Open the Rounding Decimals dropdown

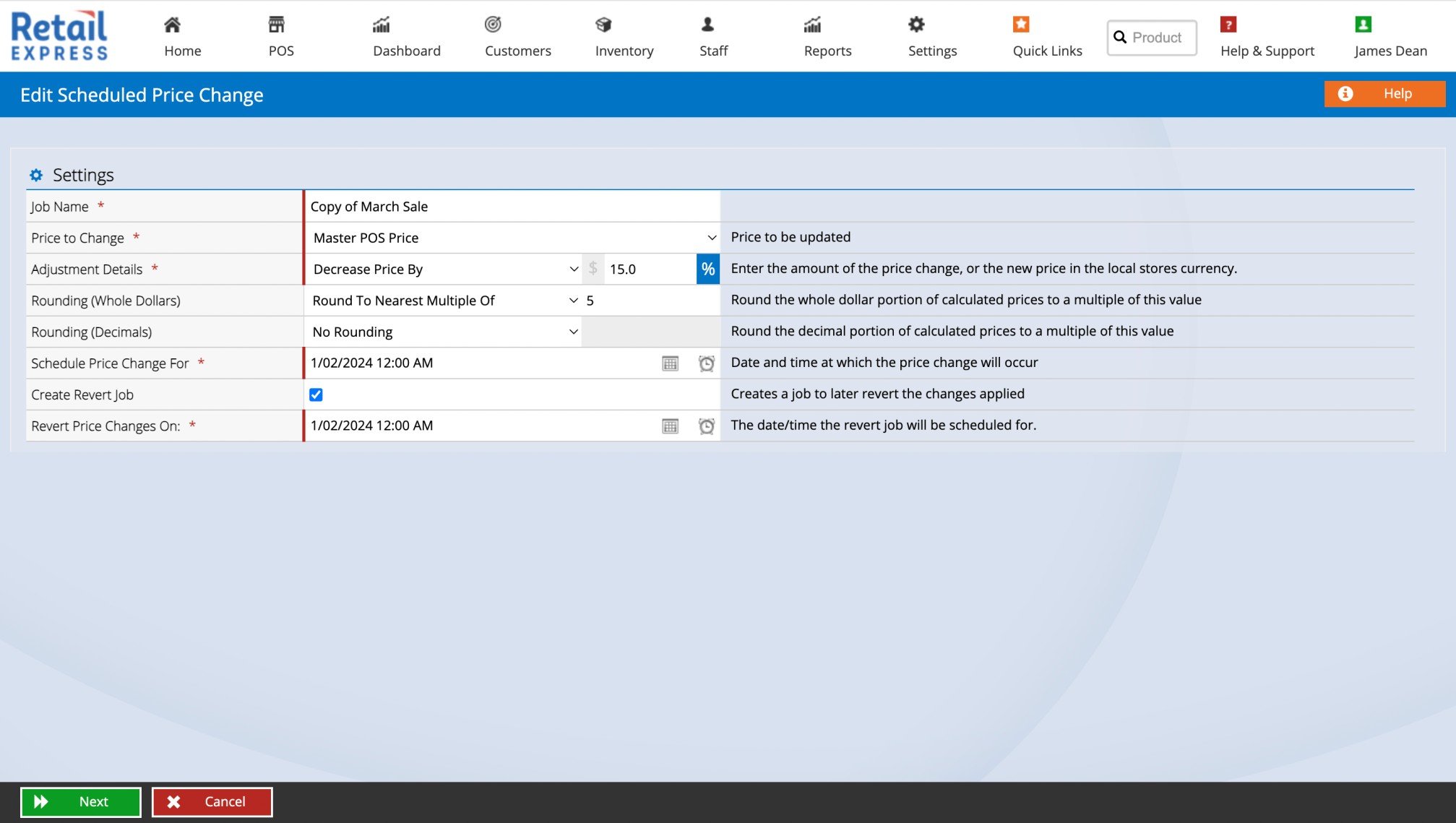click(444, 332)
